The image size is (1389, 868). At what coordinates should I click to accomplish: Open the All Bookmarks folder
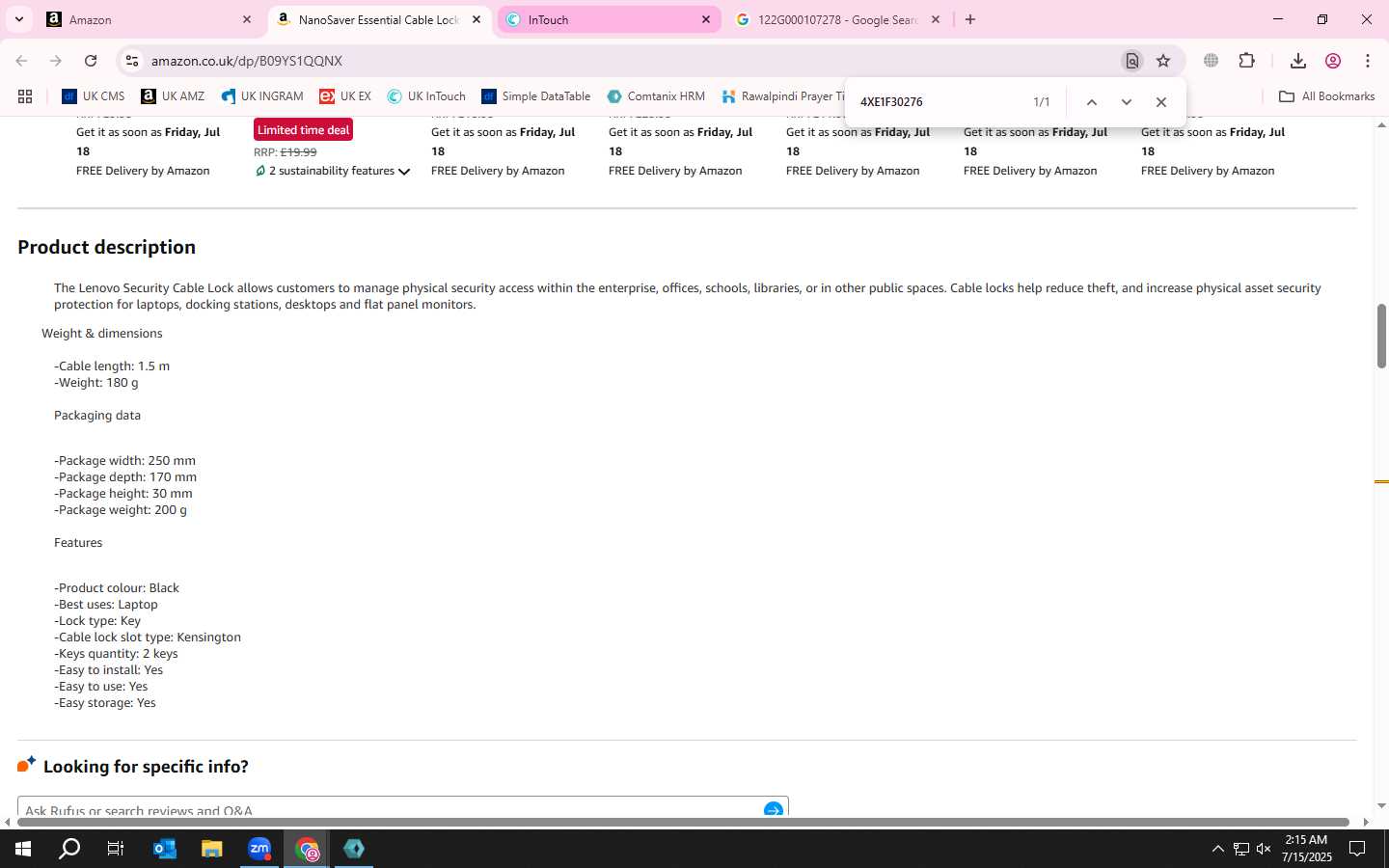[1326, 96]
